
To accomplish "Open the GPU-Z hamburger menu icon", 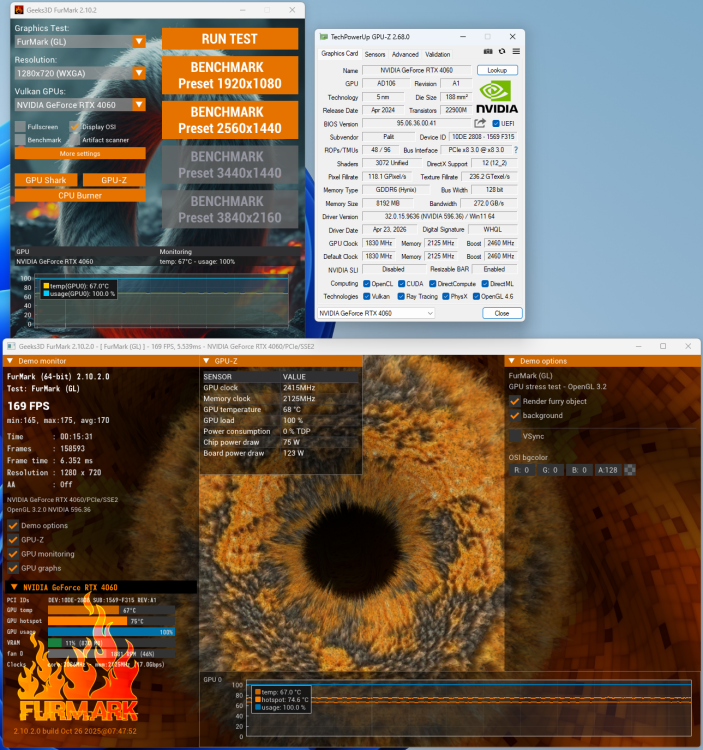I will (516, 51).
